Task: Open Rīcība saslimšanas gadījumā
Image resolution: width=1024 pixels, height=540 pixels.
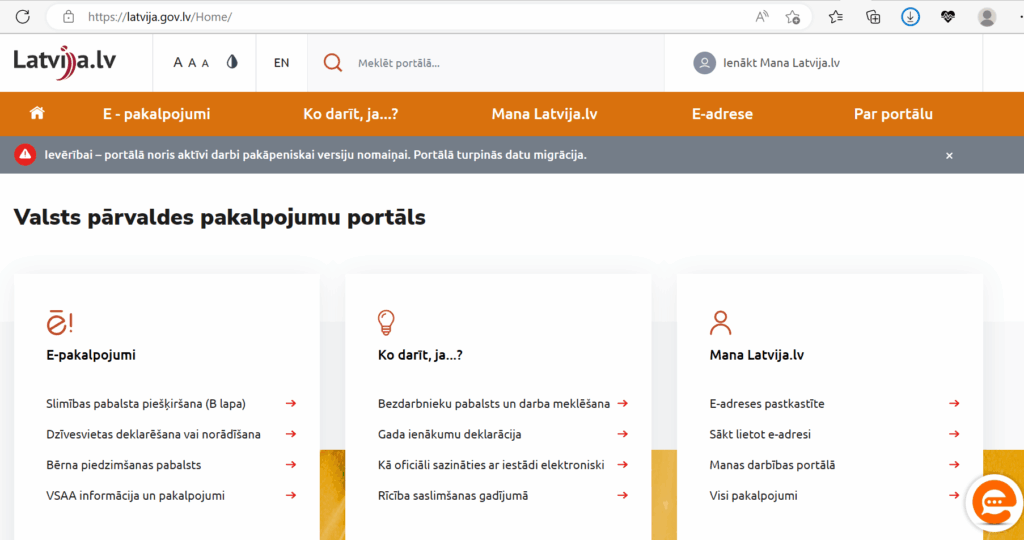Action: 453,496
